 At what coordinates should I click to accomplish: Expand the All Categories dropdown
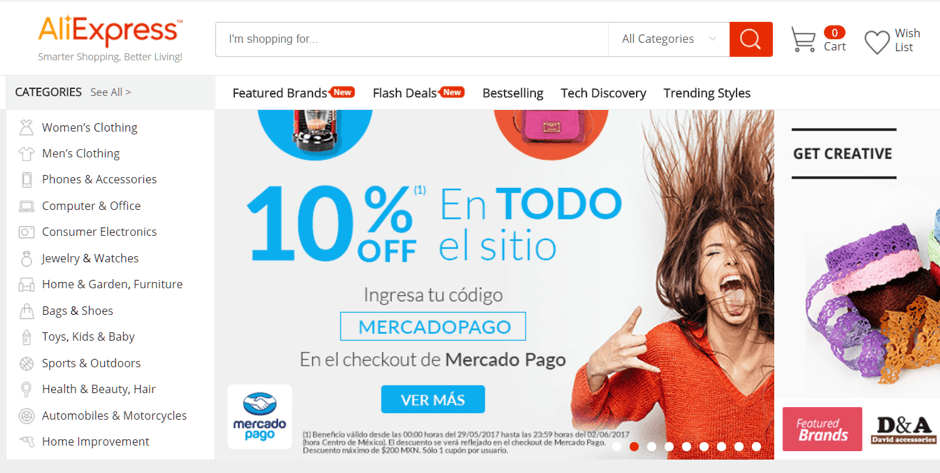[668, 40]
